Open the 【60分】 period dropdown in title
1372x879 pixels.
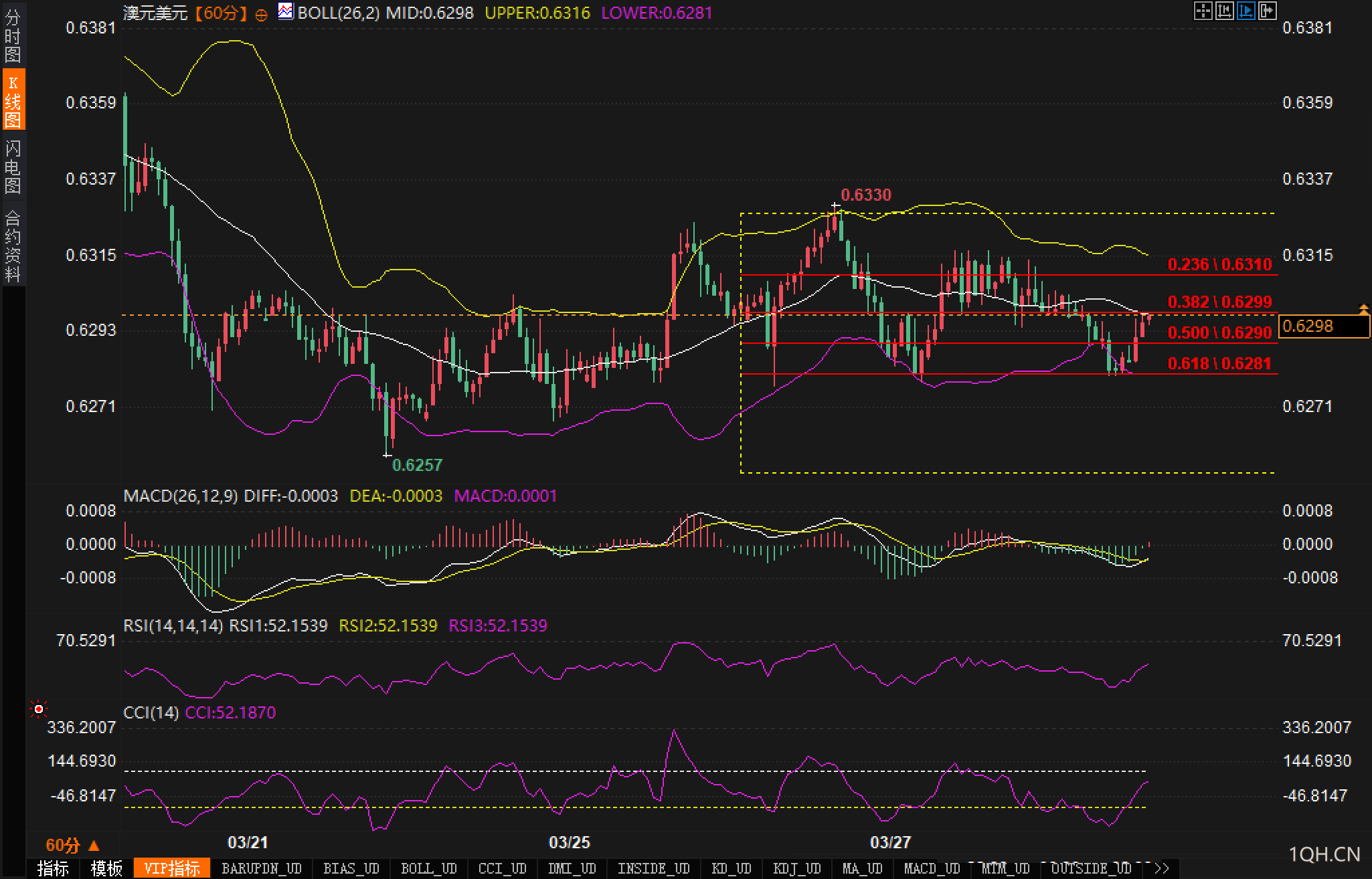[222, 13]
